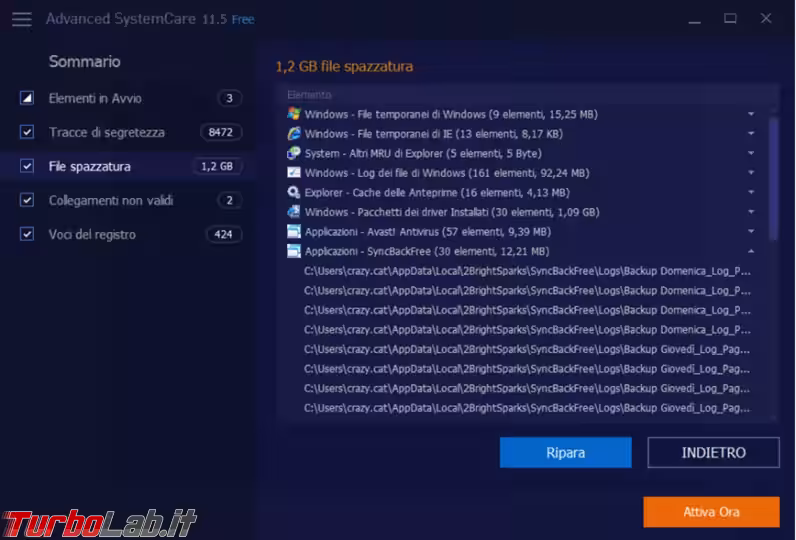Screen dimensions: 796x540
Task: Click the Attiva Ora button
Action: point(711,512)
